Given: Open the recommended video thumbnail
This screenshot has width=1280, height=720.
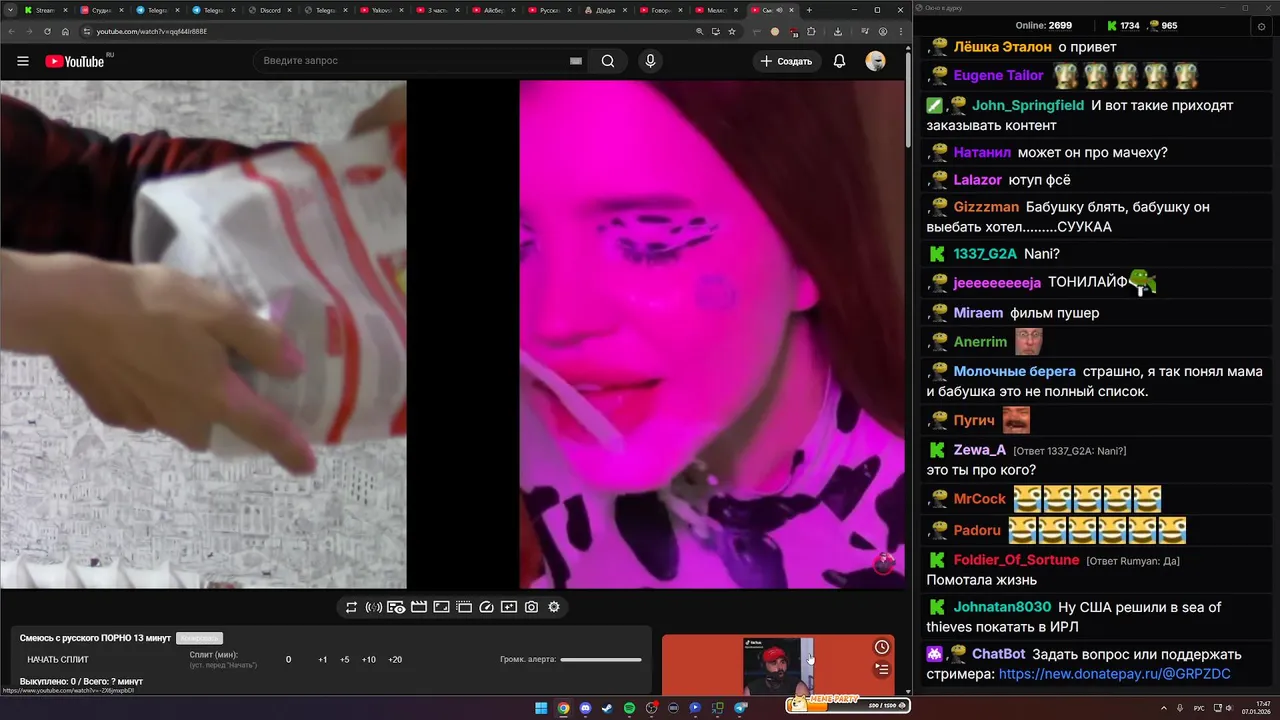Looking at the screenshot, I should pyautogui.click(x=778, y=665).
